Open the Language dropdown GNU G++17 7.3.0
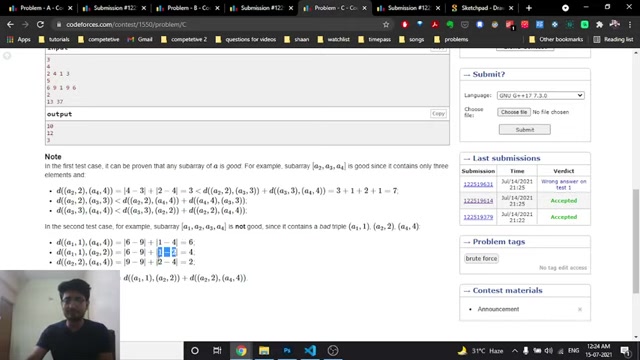 pyautogui.click(x=540, y=96)
